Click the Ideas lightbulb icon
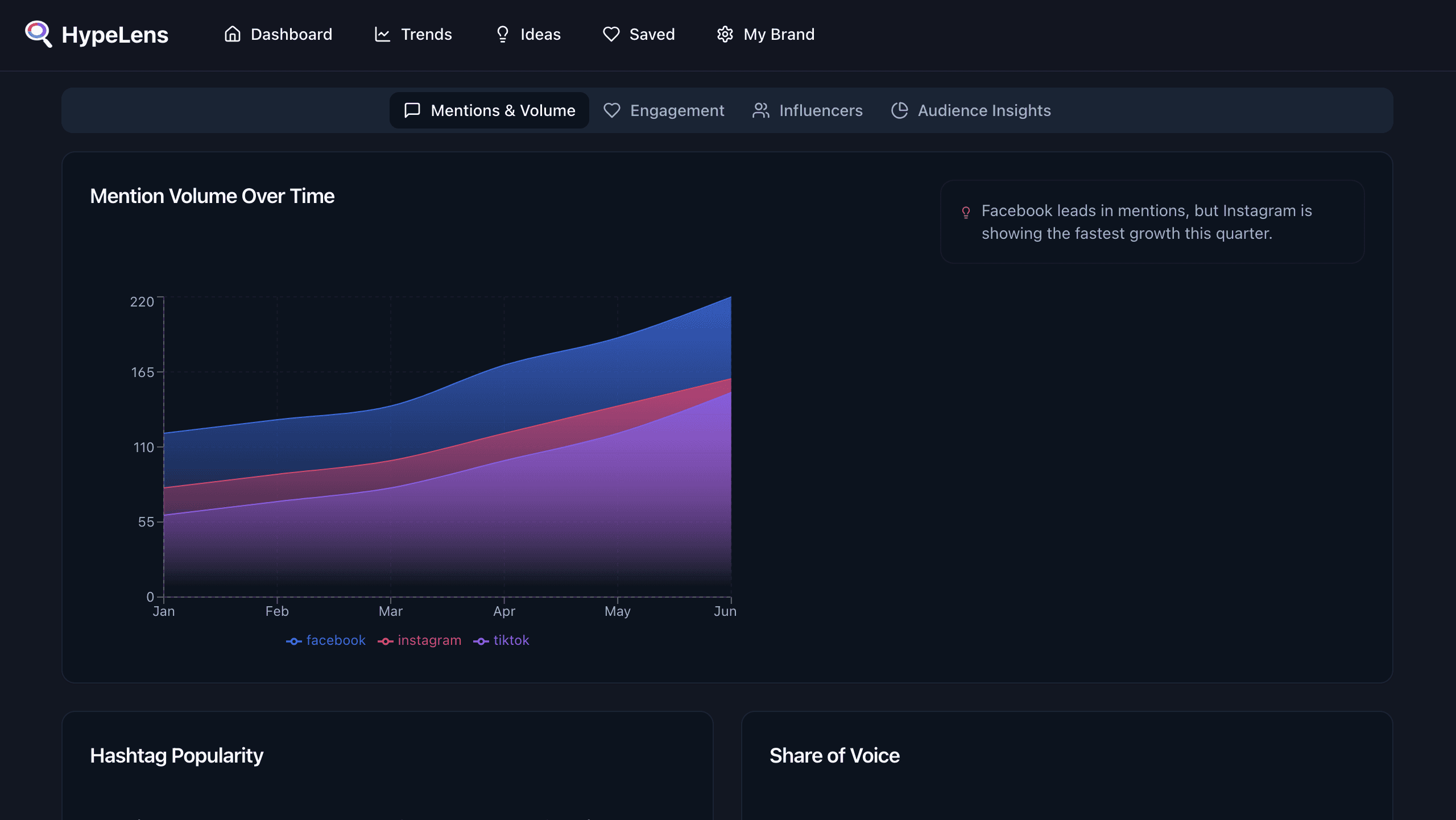The width and height of the screenshot is (1456, 820). [x=502, y=34]
